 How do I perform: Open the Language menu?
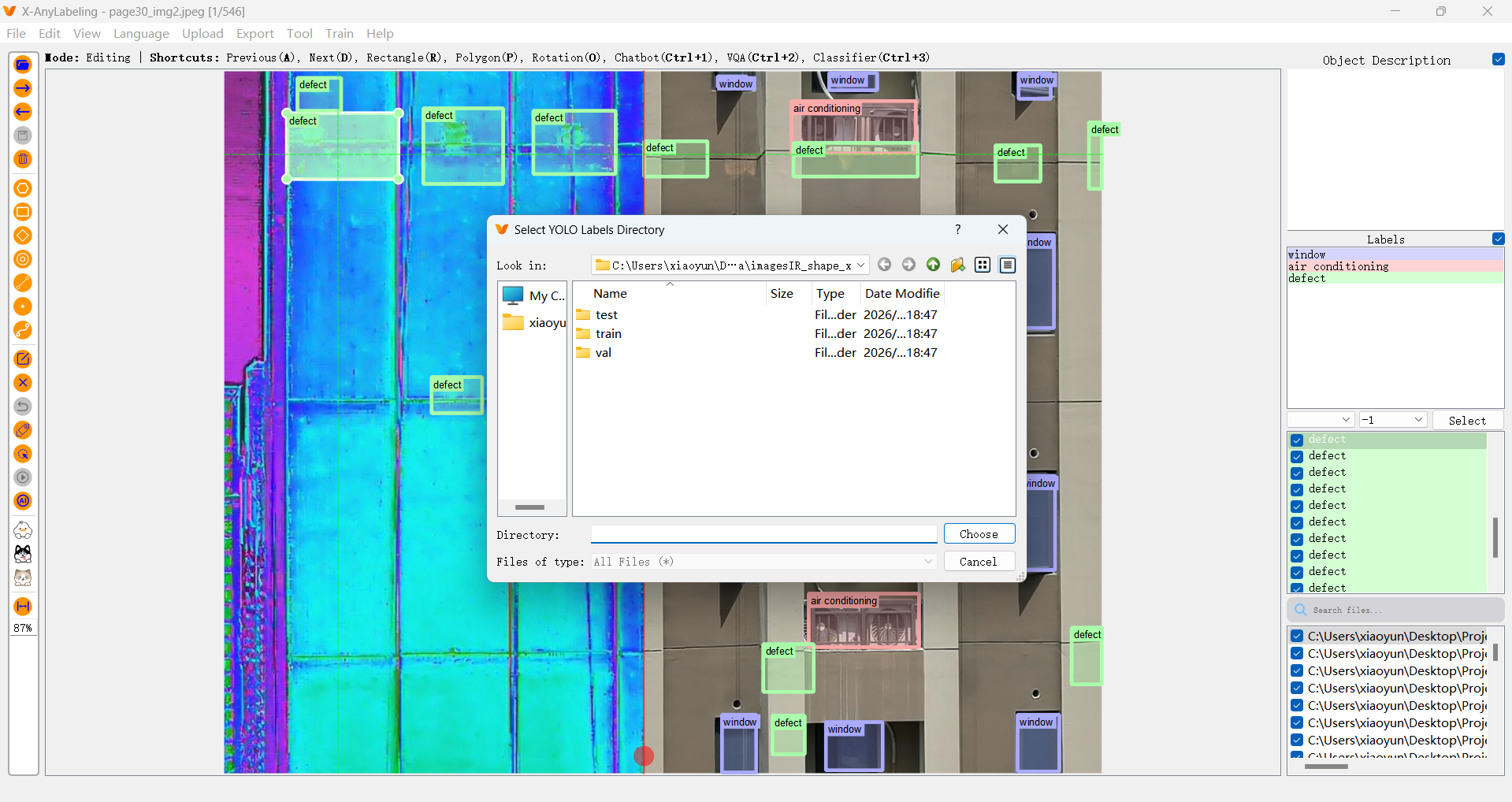click(141, 33)
